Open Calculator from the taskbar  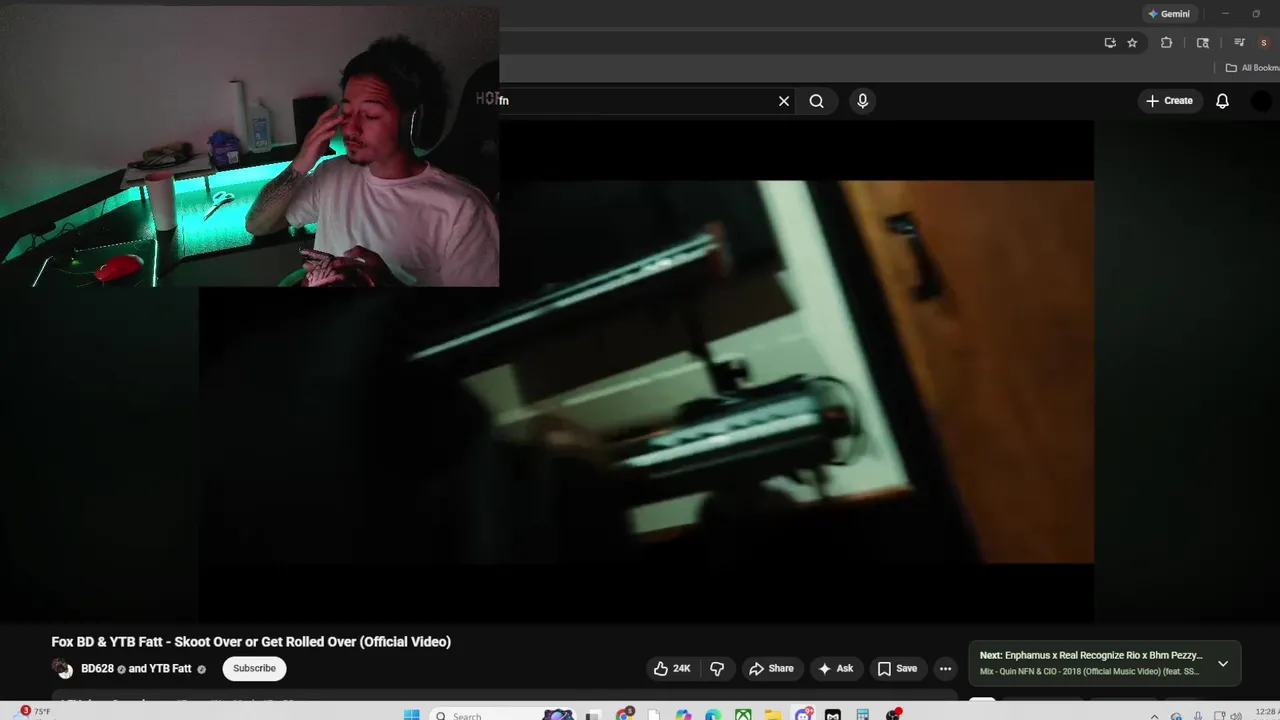tap(863, 714)
